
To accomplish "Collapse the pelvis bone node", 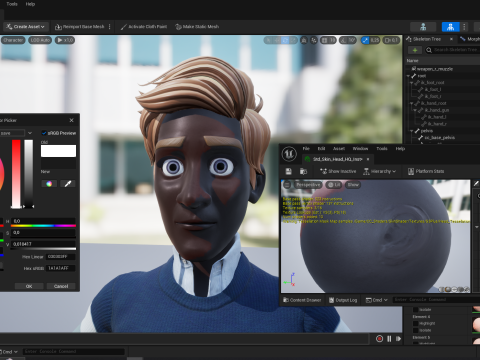I will [412, 131].
